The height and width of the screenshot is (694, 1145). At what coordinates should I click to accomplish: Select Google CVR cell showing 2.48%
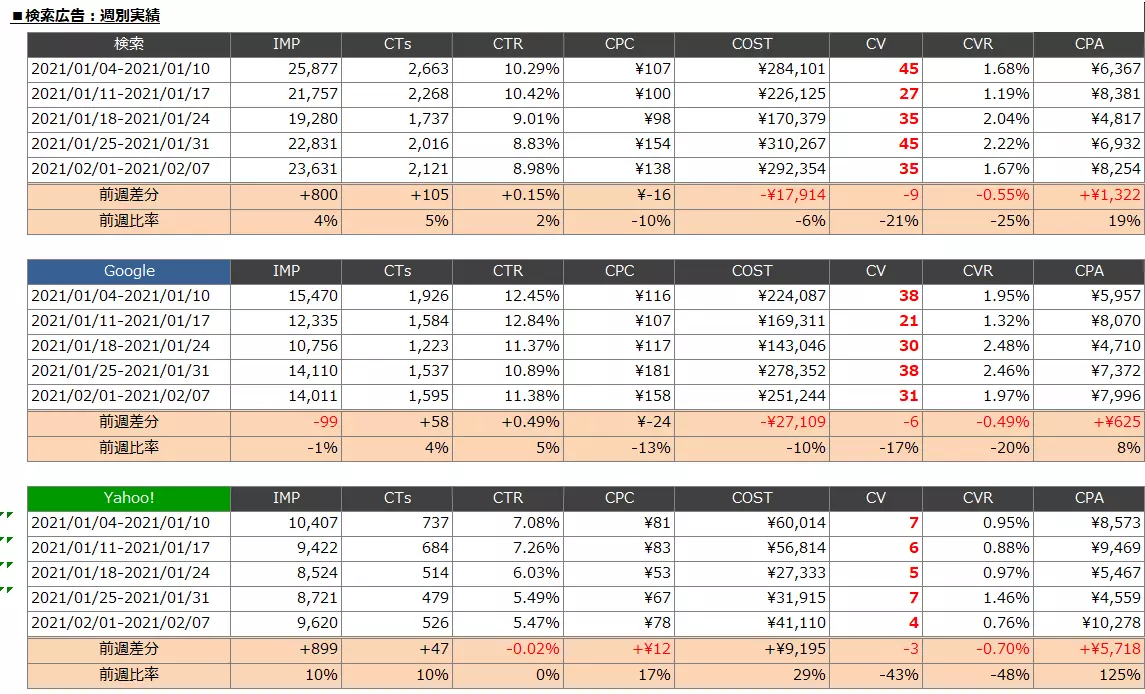pos(979,346)
